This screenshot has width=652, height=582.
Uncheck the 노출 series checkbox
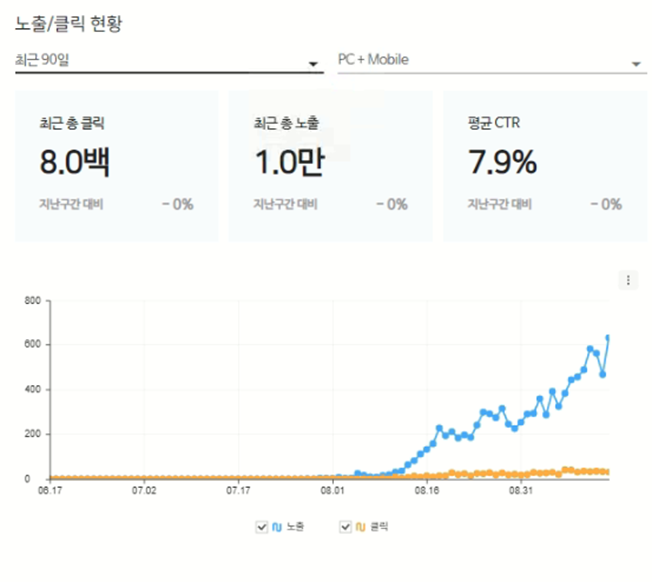pos(262,525)
